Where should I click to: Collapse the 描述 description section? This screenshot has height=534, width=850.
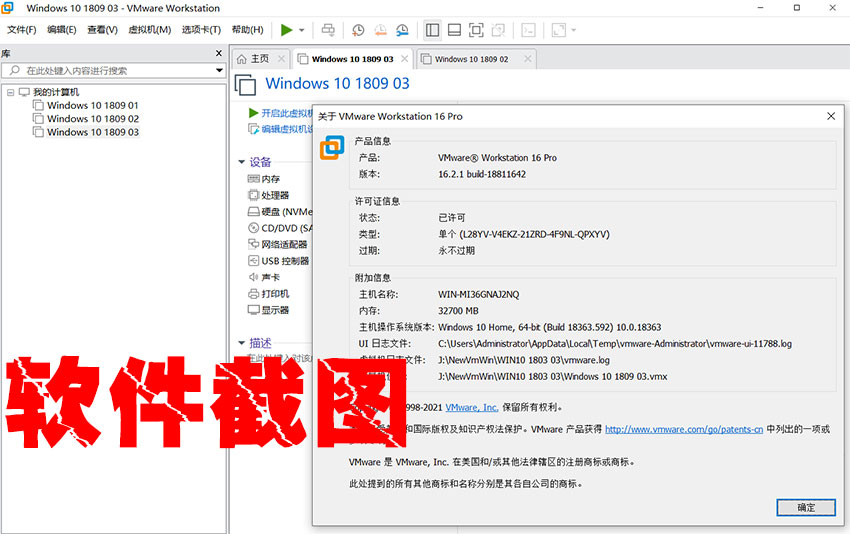click(242, 343)
